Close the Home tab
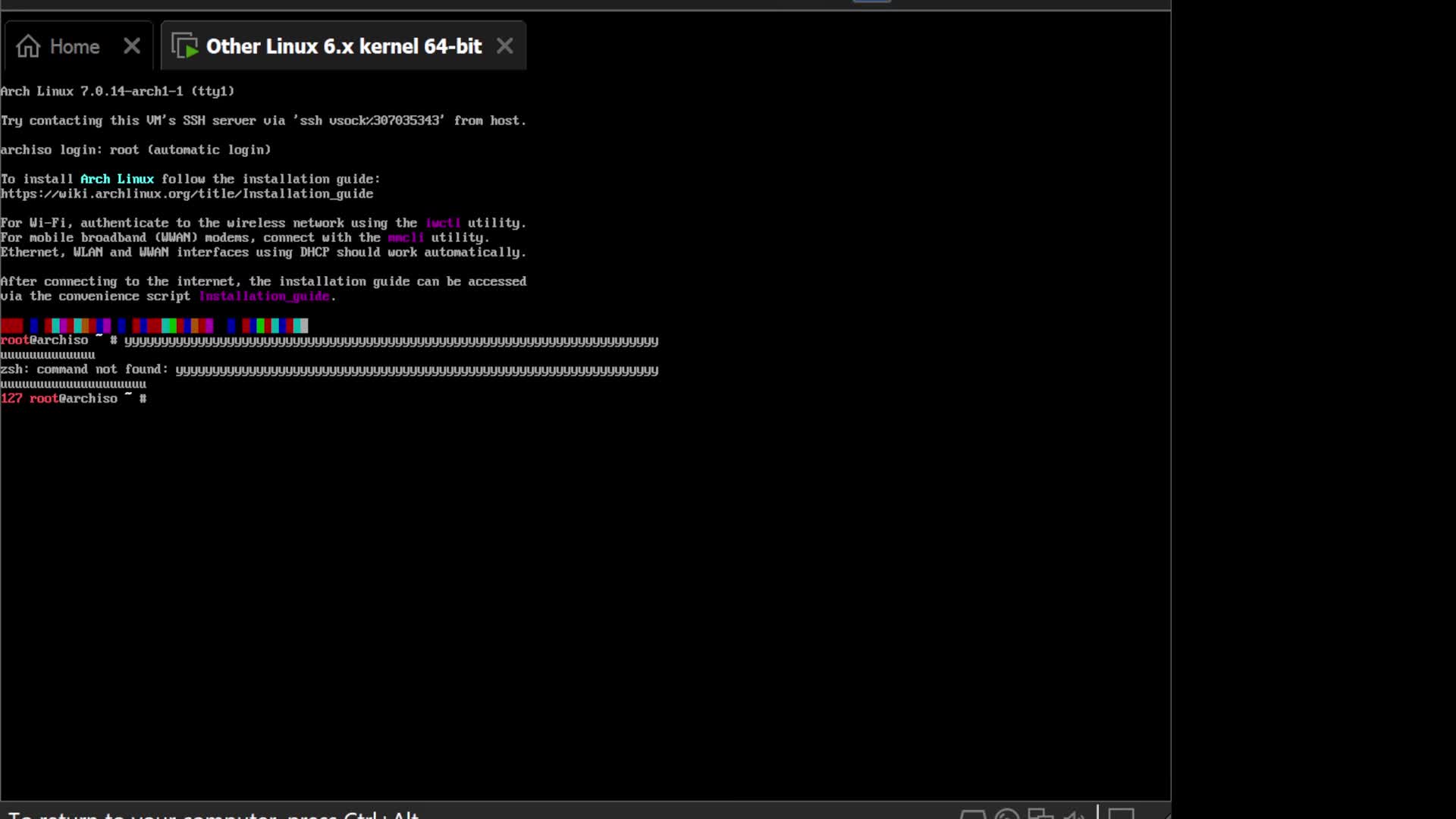The width and height of the screenshot is (1456, 819). click(132, 46)
